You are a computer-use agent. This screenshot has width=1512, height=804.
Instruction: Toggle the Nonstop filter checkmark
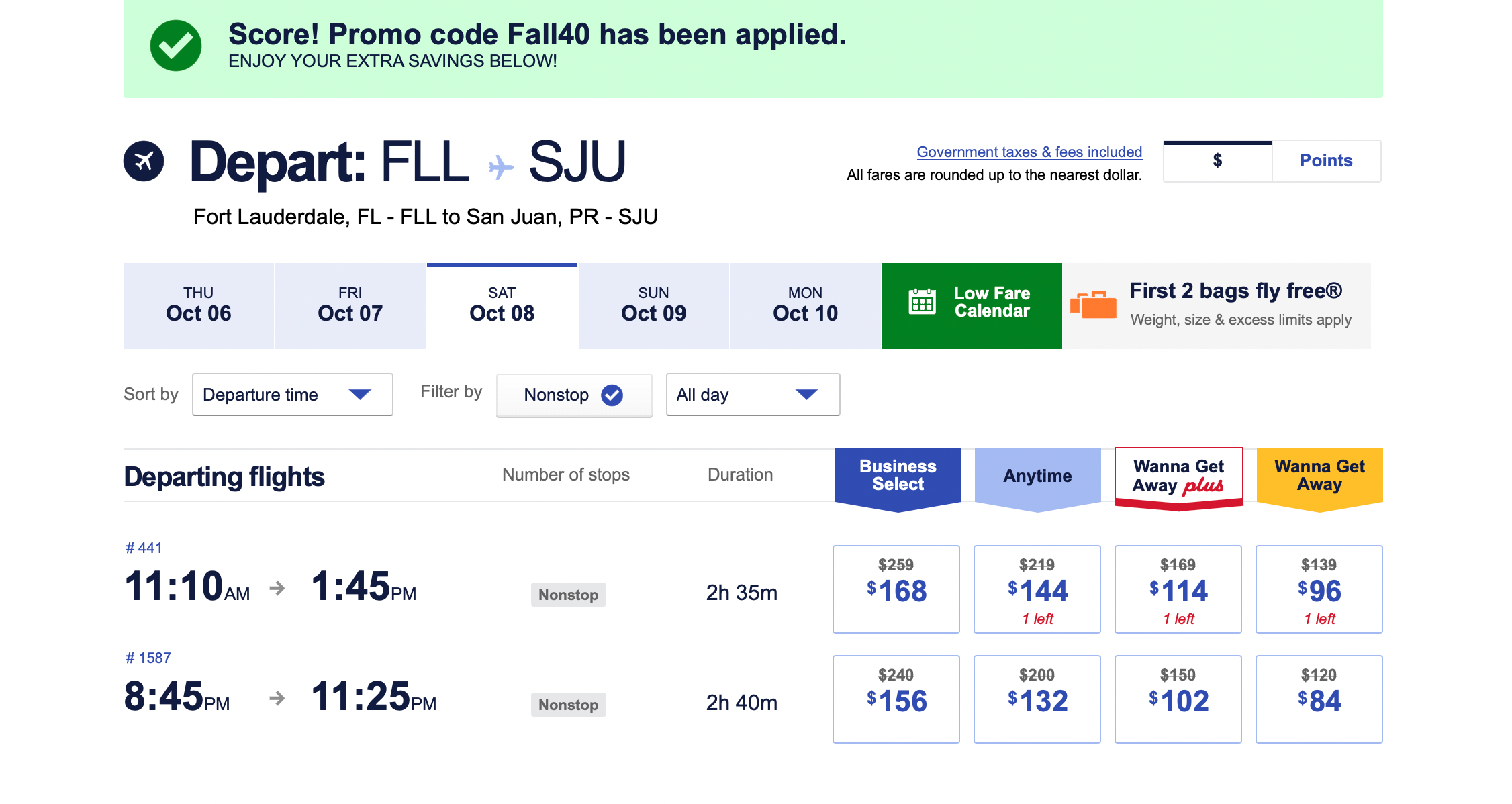click(612, 395)
